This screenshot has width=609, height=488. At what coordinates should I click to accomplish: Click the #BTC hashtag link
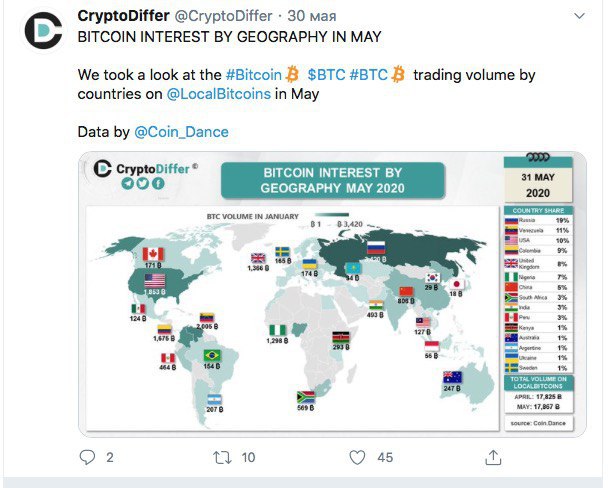point(368,75)
